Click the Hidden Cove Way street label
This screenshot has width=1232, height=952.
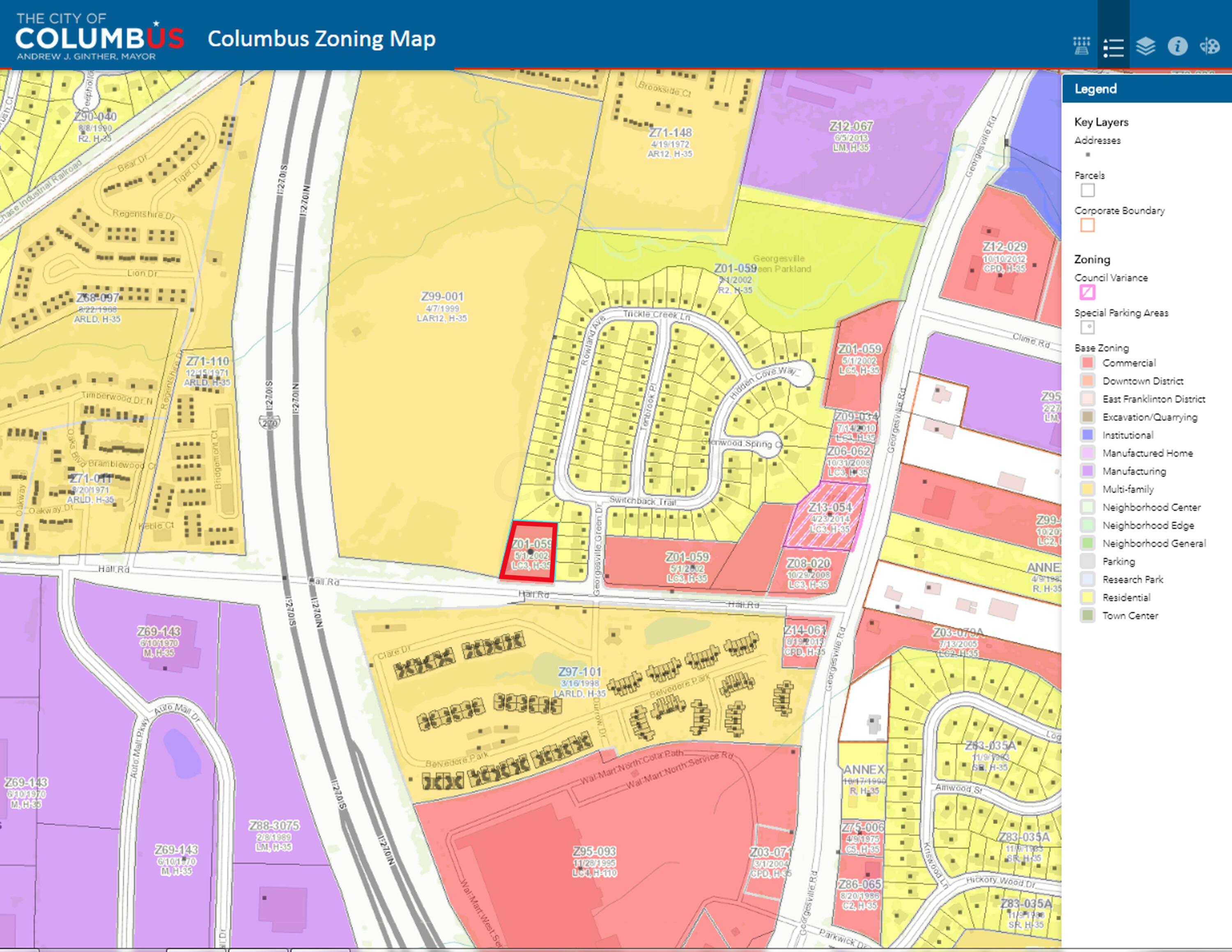pos(764,382)
